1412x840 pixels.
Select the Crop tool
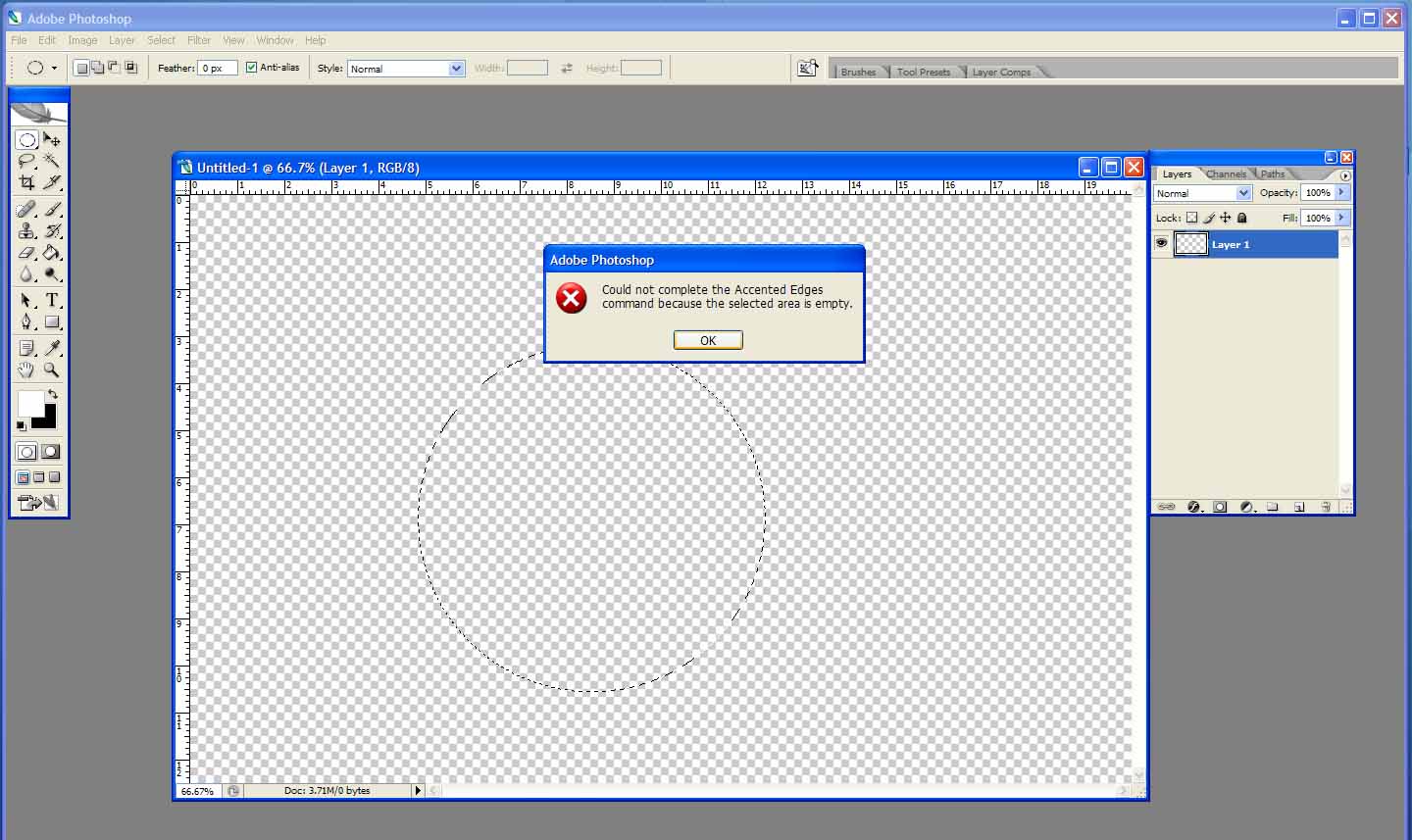(26, 183)
